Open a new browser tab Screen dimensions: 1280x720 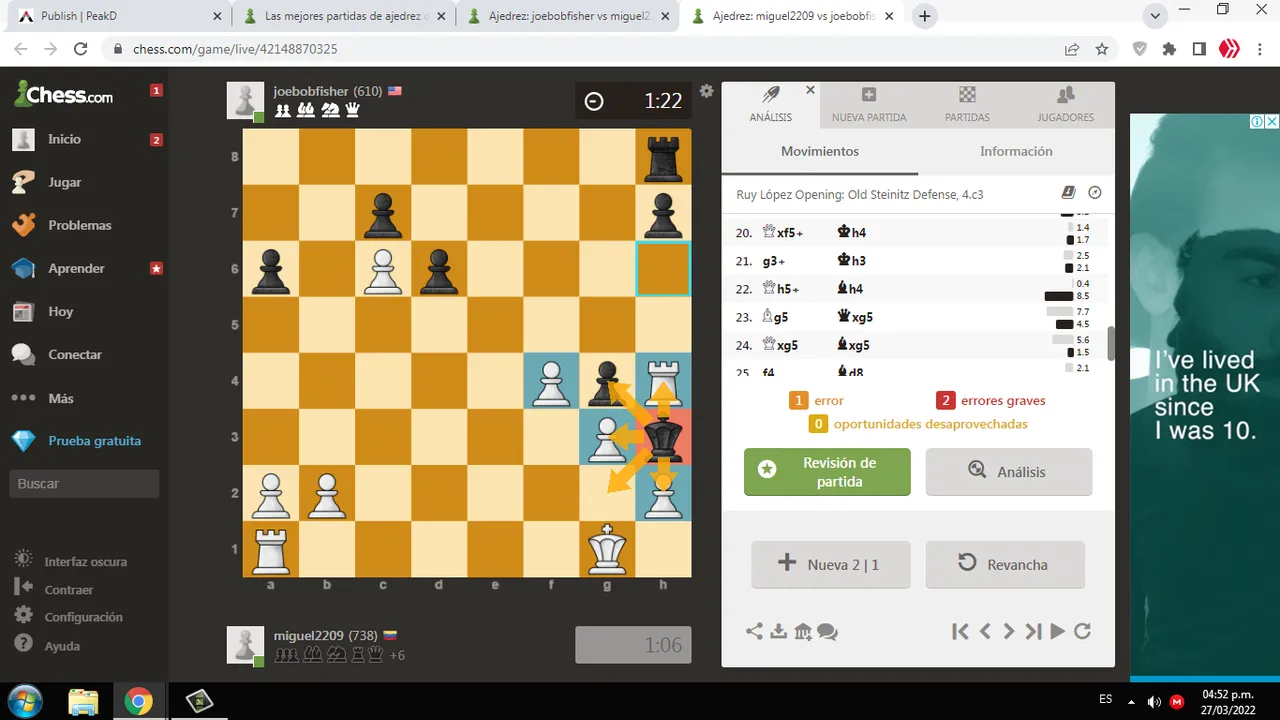925,16
